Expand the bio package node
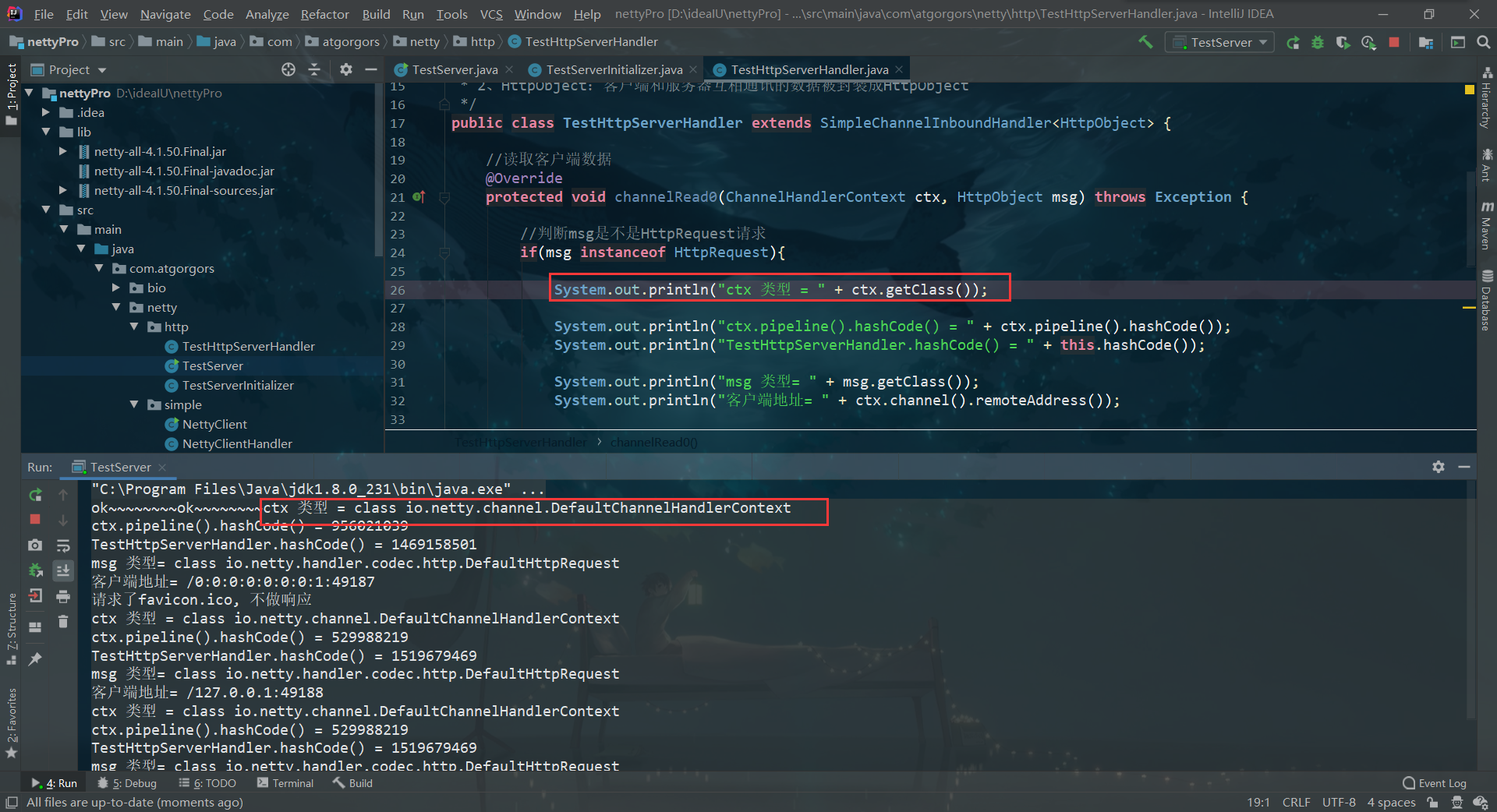 click(x=116, y=288)
